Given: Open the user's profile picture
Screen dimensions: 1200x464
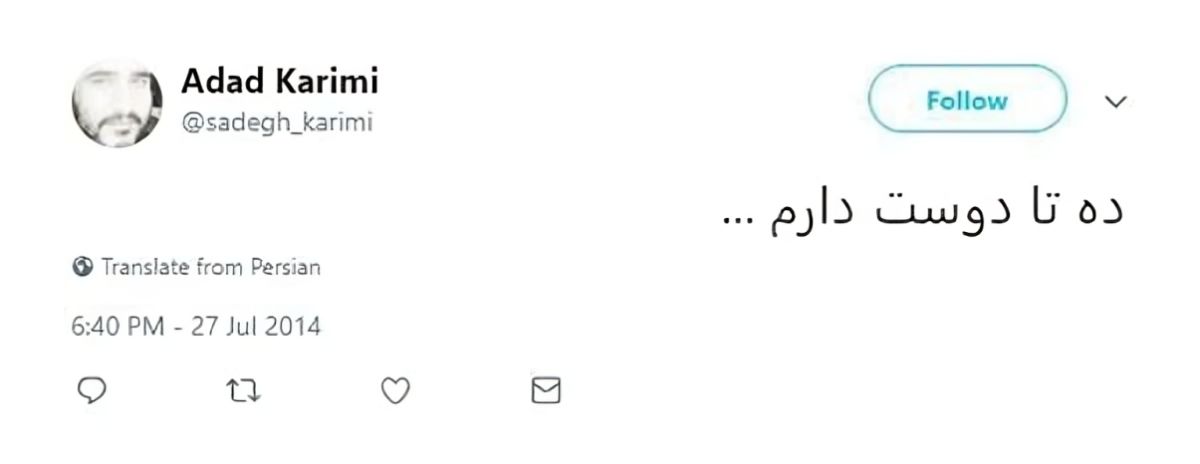Looking at the screenshot, I should coord(117,103).
